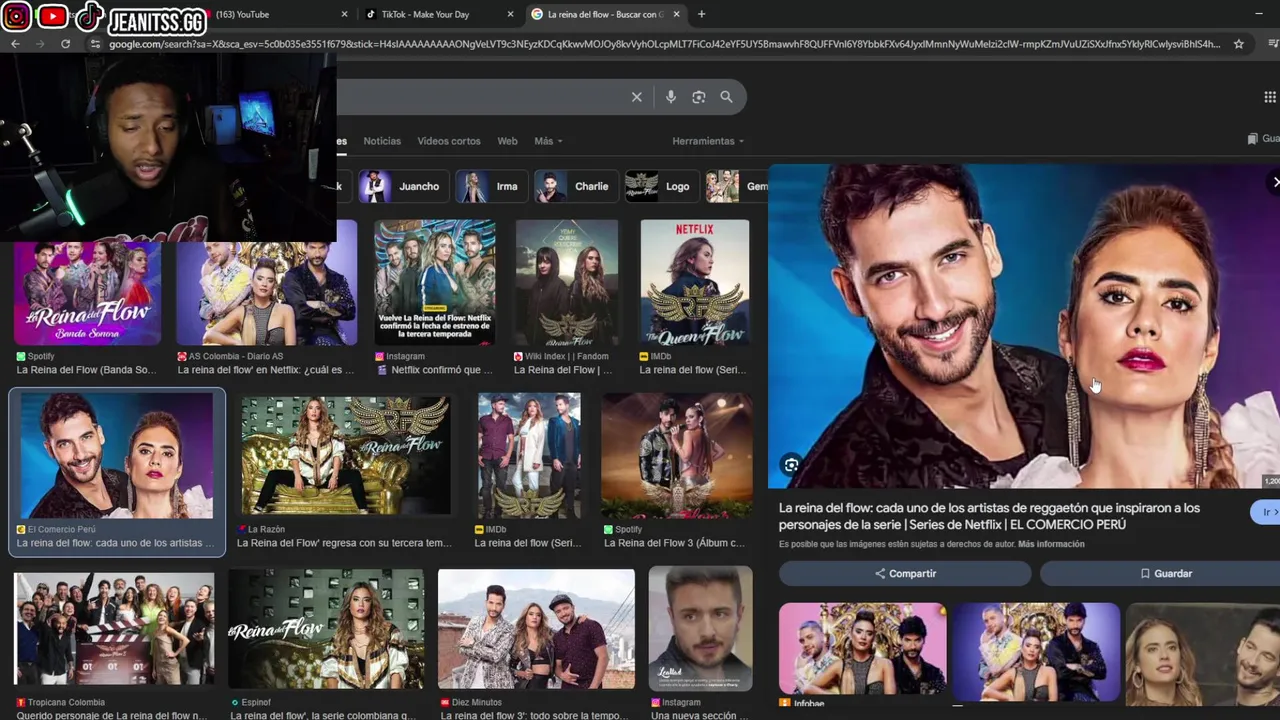Image resolution: width=1280 pixels, height=720 pixels.
Task: Bookmark this page with the star icon
Action: click(1238, 44)
